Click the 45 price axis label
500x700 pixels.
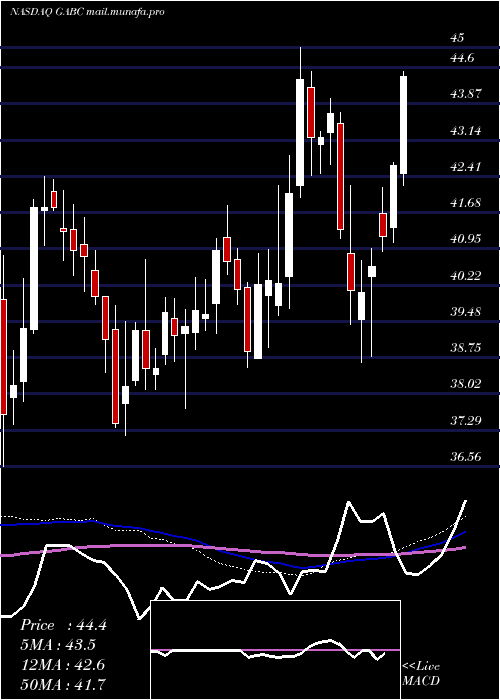pyautogui.click(x=457, y=38)
